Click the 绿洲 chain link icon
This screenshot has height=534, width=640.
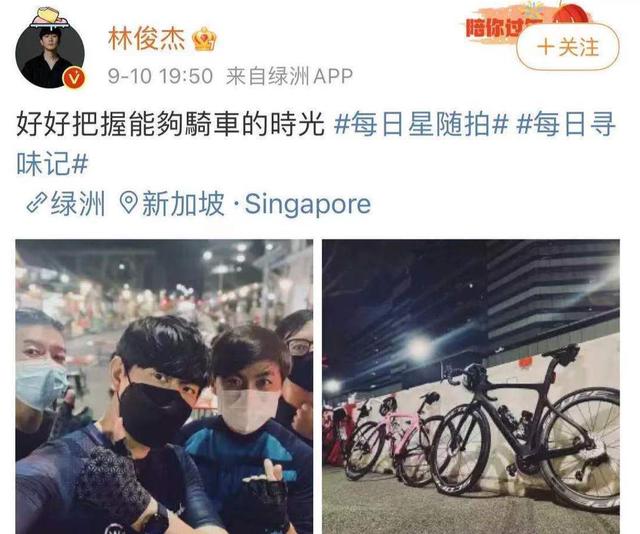(36, 203)
